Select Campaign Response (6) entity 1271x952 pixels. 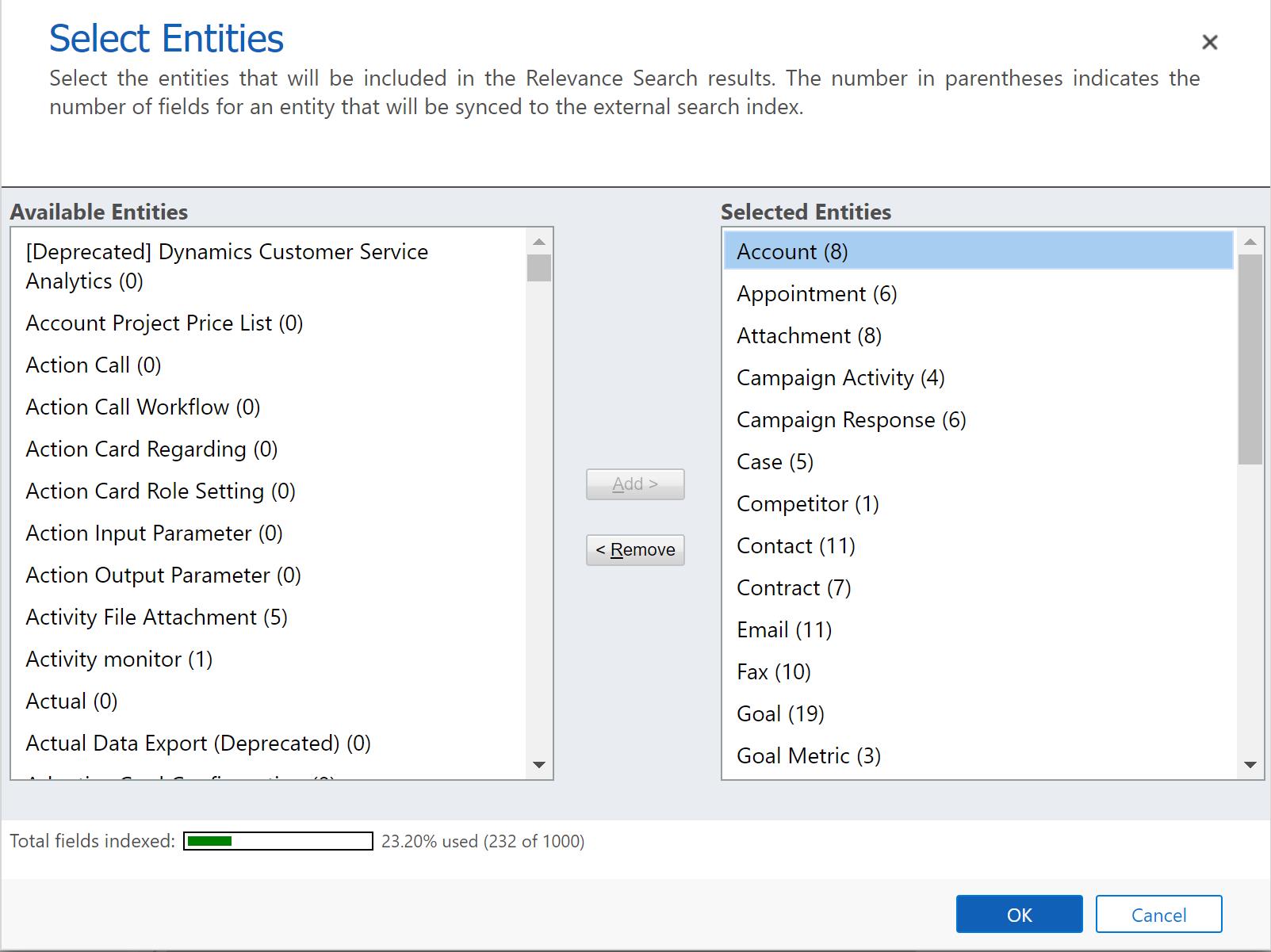pyautogui.click(x=978, y=419)
